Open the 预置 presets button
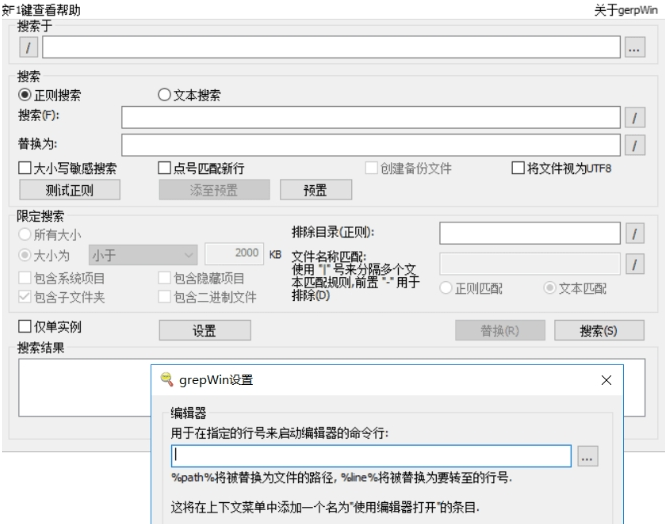The width and height of the screenshot is (665, 524). point(316,190)
